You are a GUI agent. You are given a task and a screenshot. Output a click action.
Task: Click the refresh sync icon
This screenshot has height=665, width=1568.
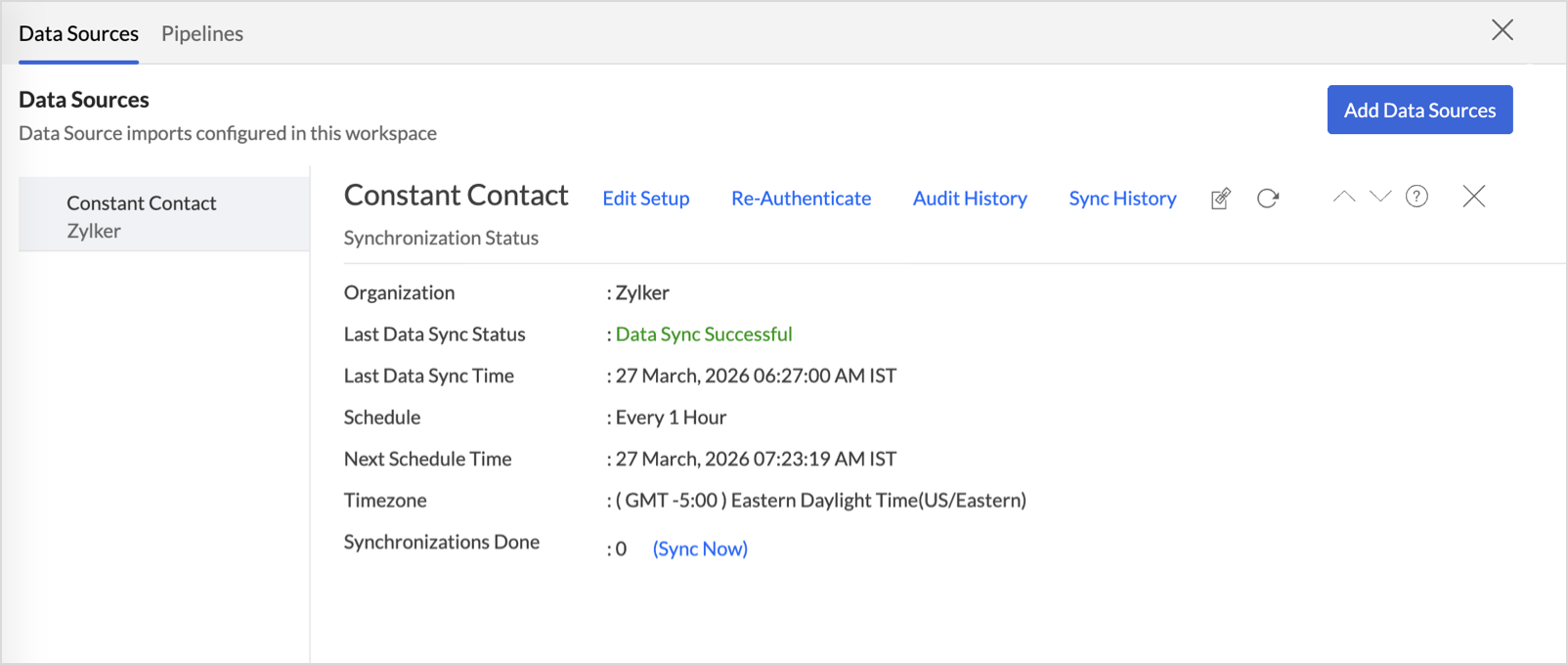[x=1268, y=199]
